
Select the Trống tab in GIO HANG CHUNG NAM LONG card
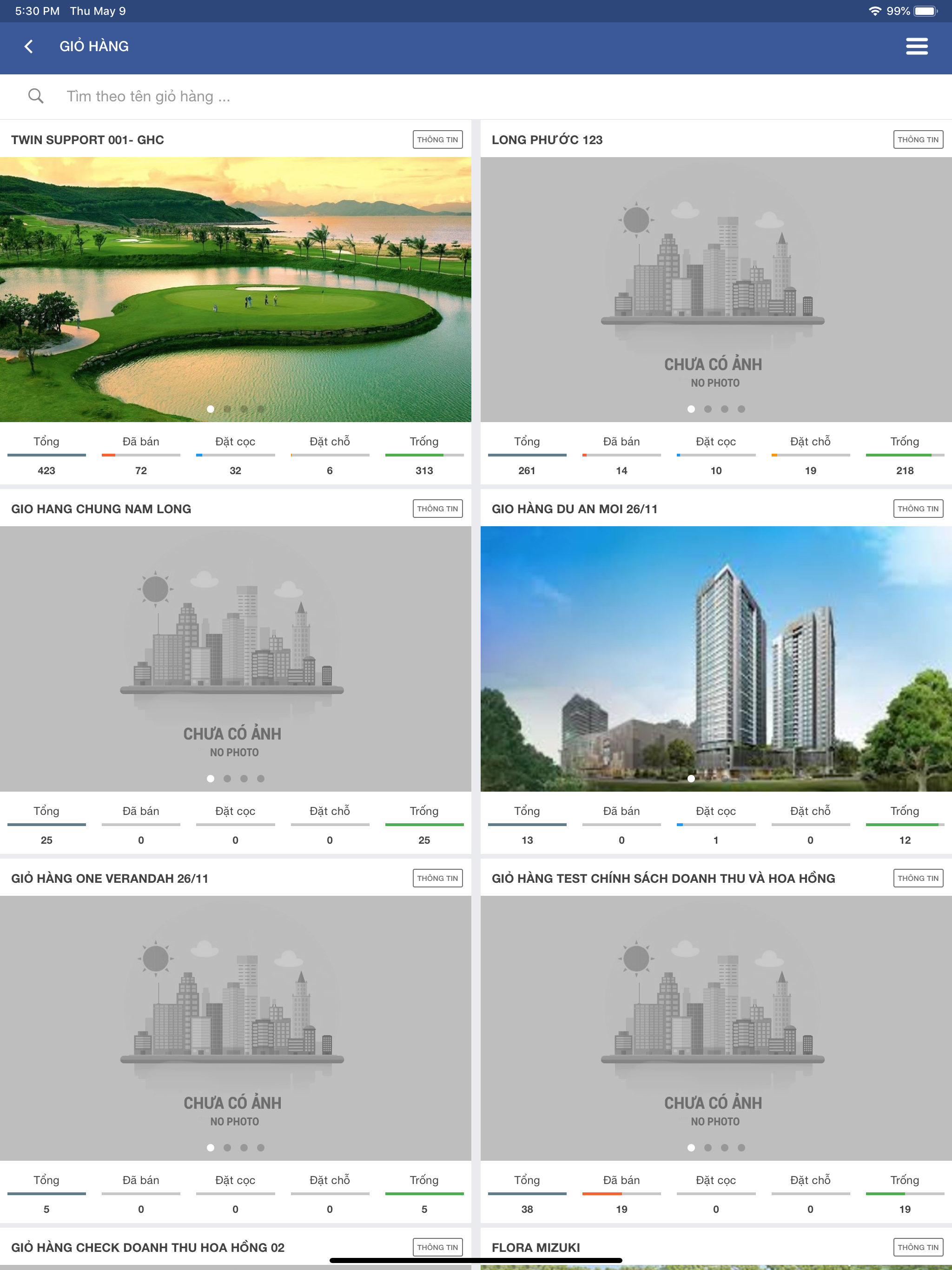point(424,811)
